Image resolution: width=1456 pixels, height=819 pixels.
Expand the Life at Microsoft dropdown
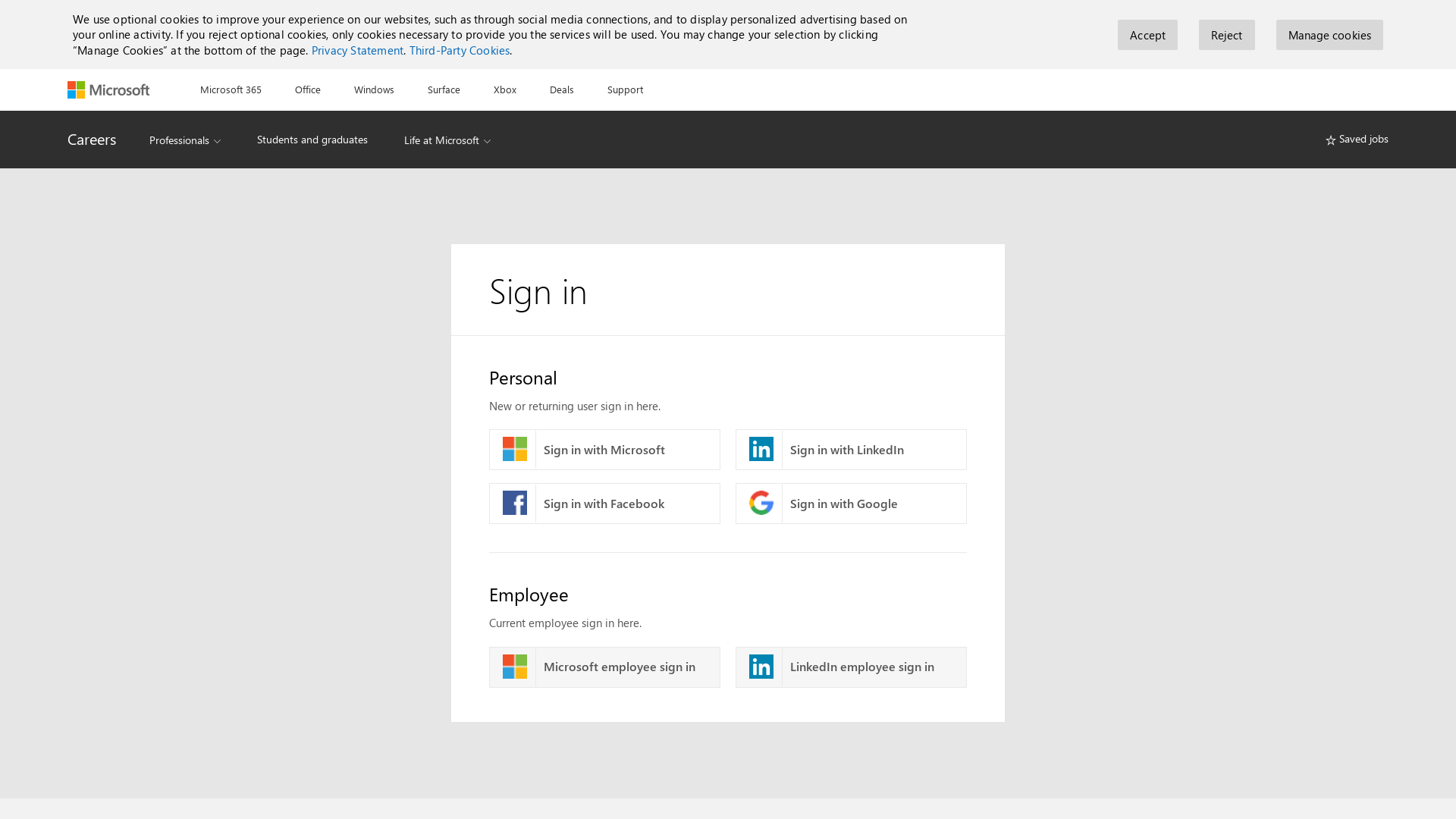(x=447, y=140)
